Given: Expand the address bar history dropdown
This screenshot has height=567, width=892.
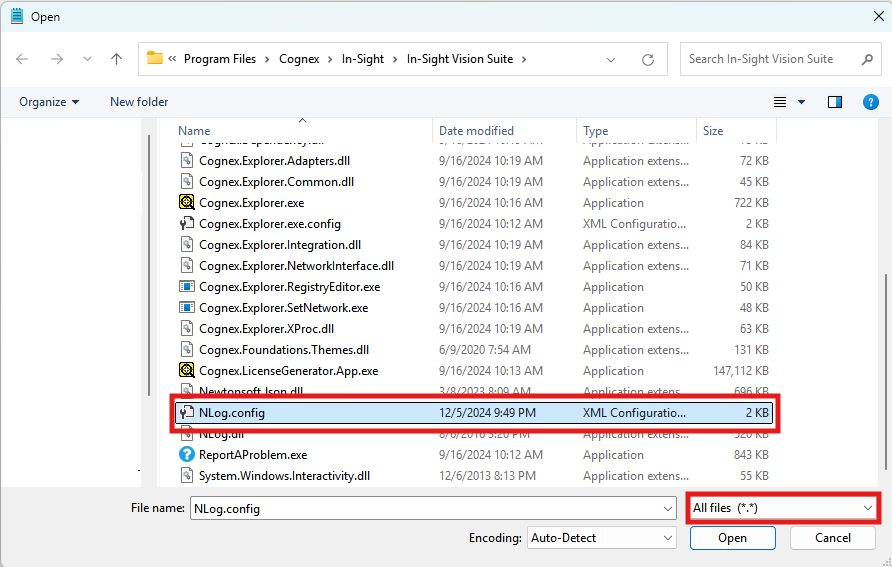Looking at the screenshot, I should (611, 60).
